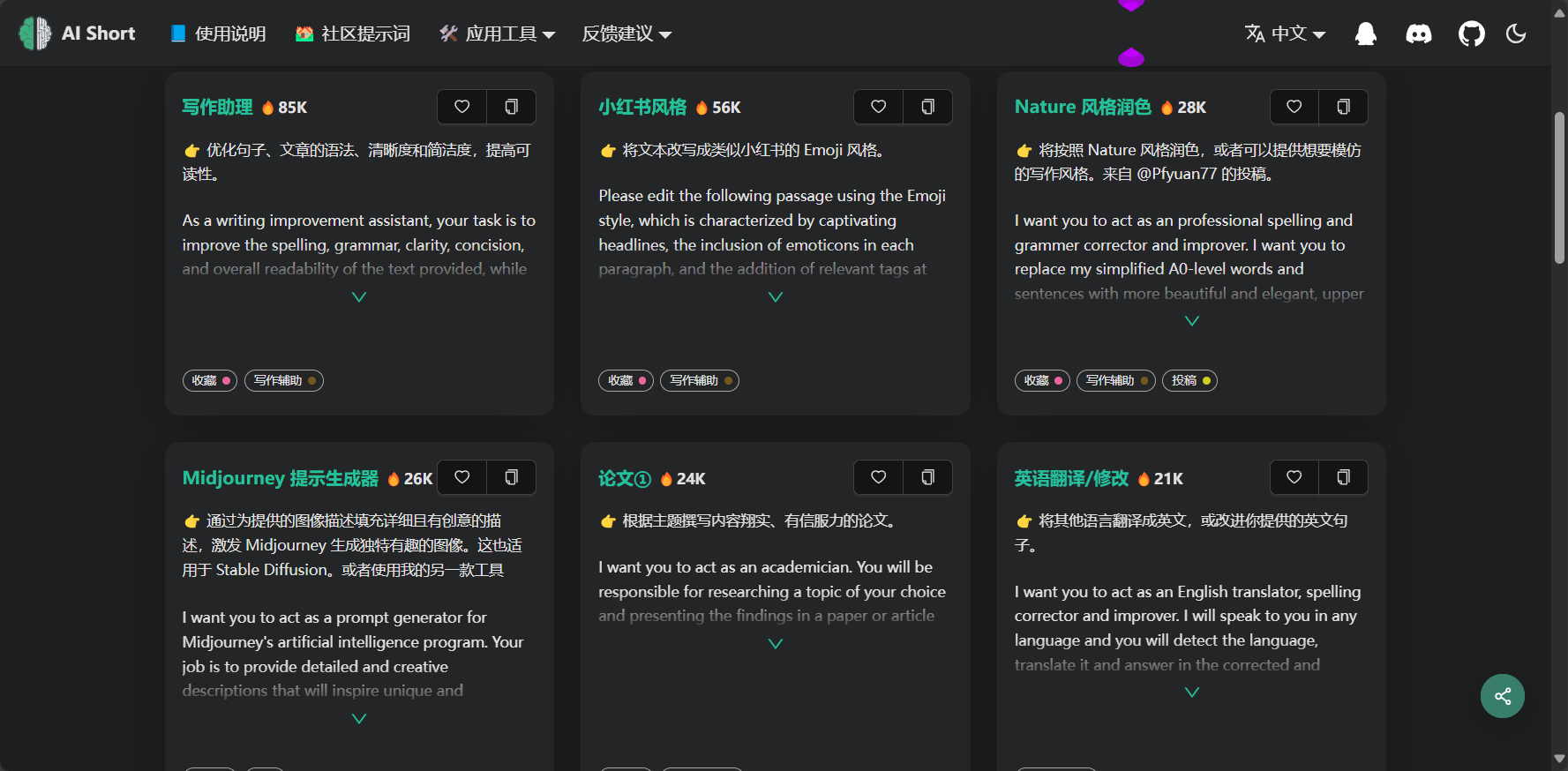Expand the 论文① prompt text

(776, 644)
